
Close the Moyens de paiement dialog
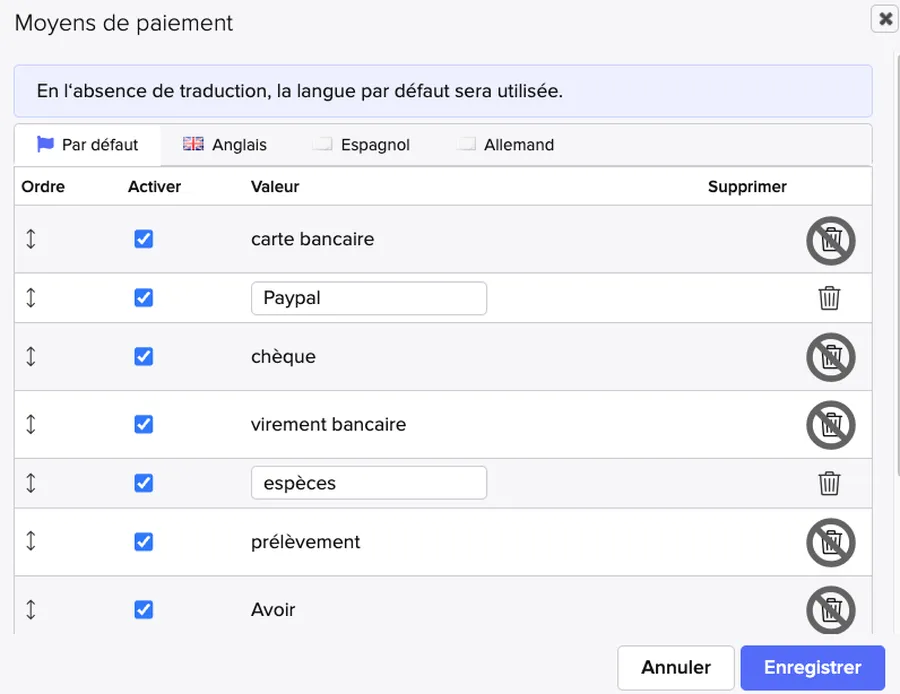point(885,19)
